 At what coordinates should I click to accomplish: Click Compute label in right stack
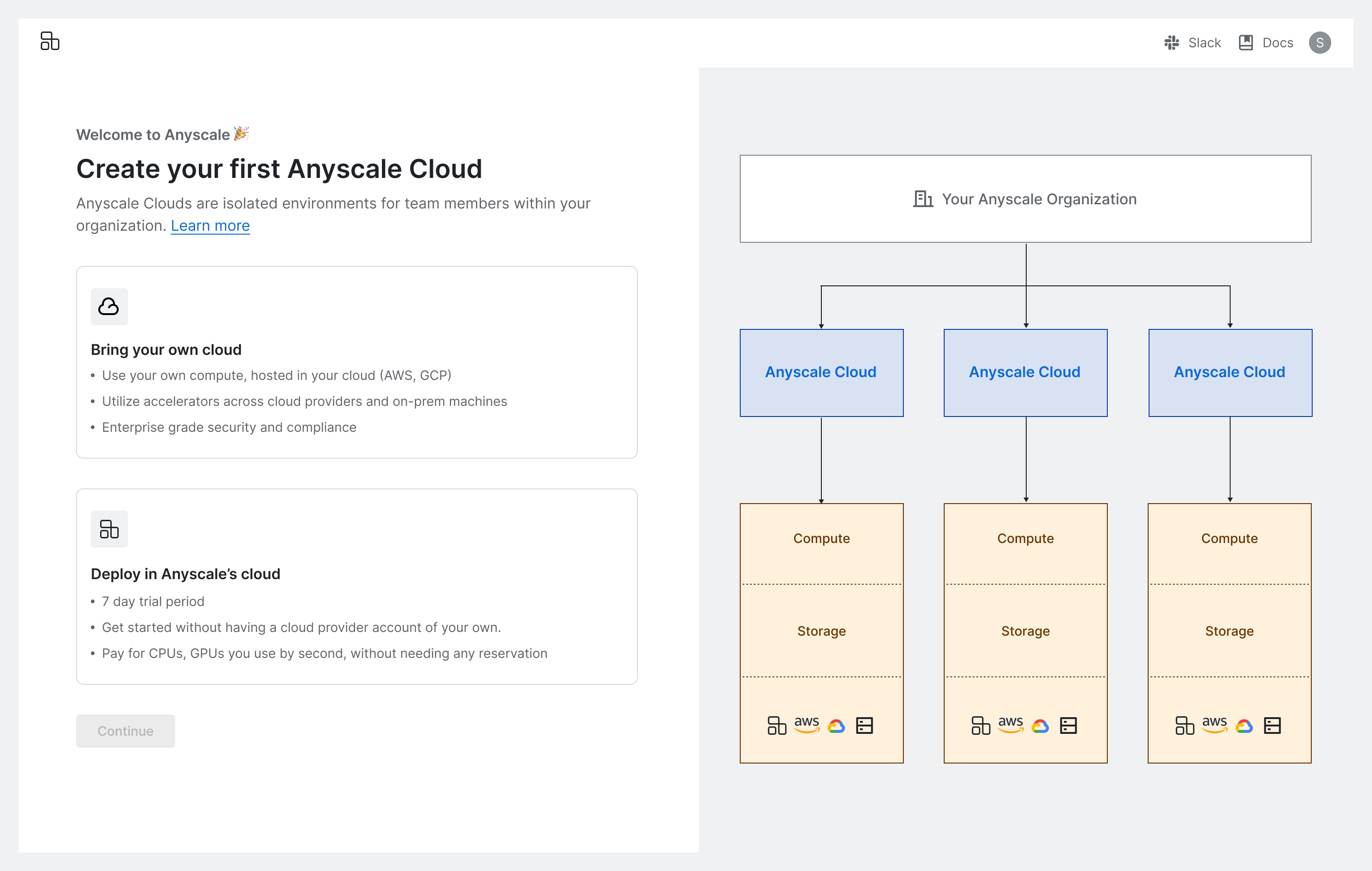[x=1229, y=538]
